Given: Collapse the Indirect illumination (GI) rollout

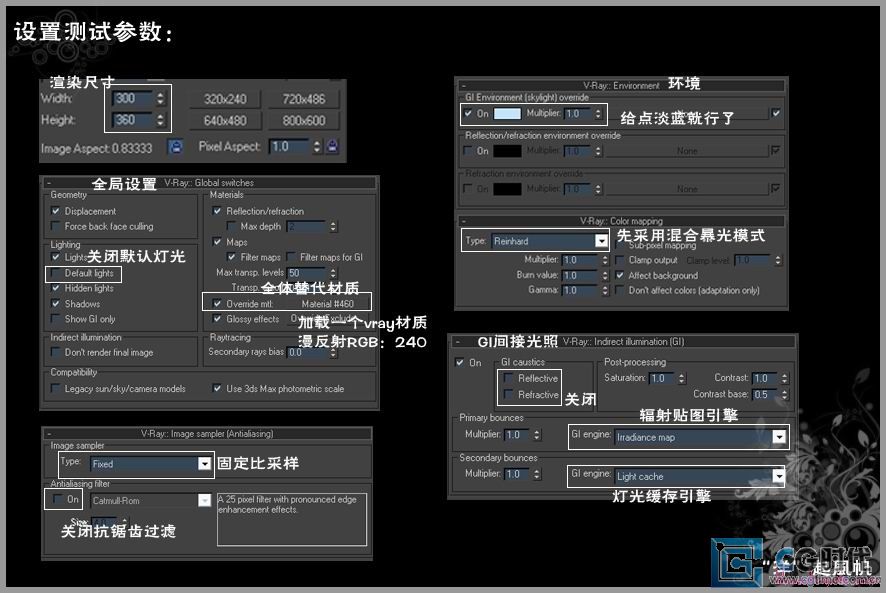Looking at the screenshot, I should (457, 342).
